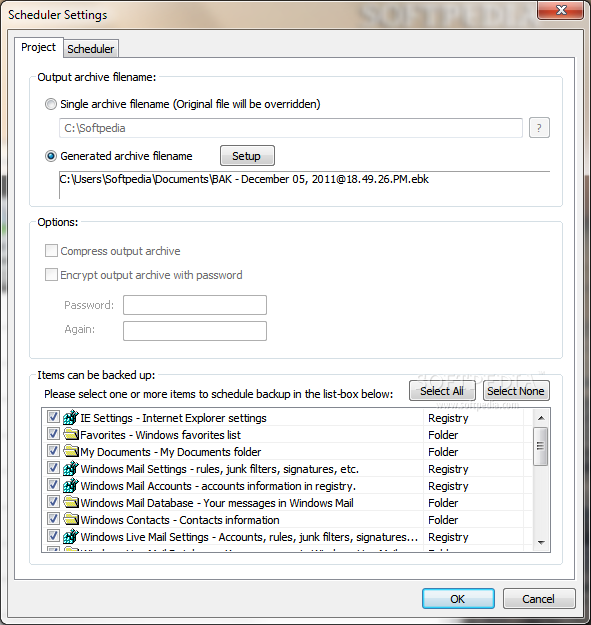Uncheck the Windows Contacts checkbox
591x625 pixels.
53,519
